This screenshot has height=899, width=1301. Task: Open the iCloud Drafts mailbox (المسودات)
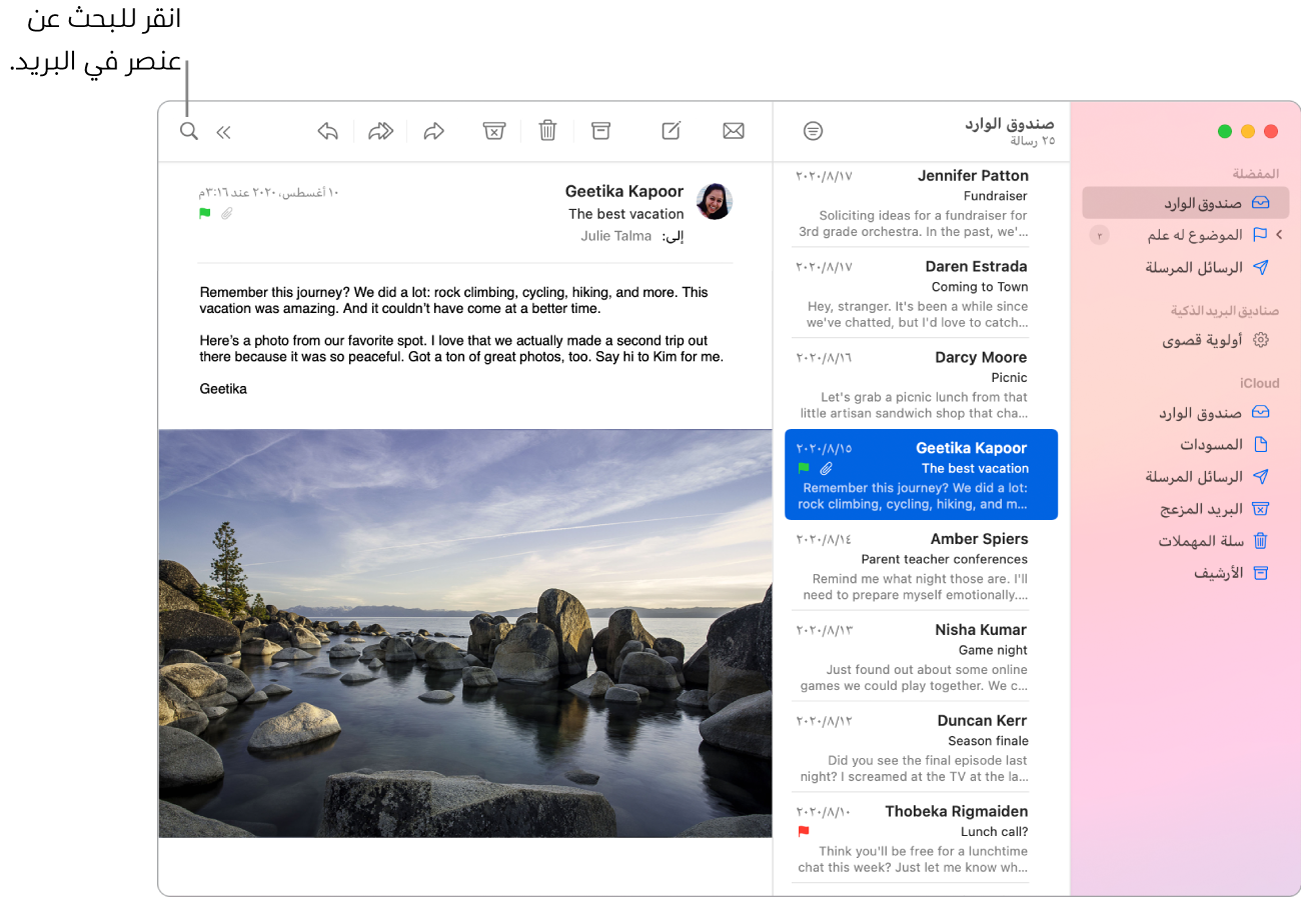tap(1211, 444)
